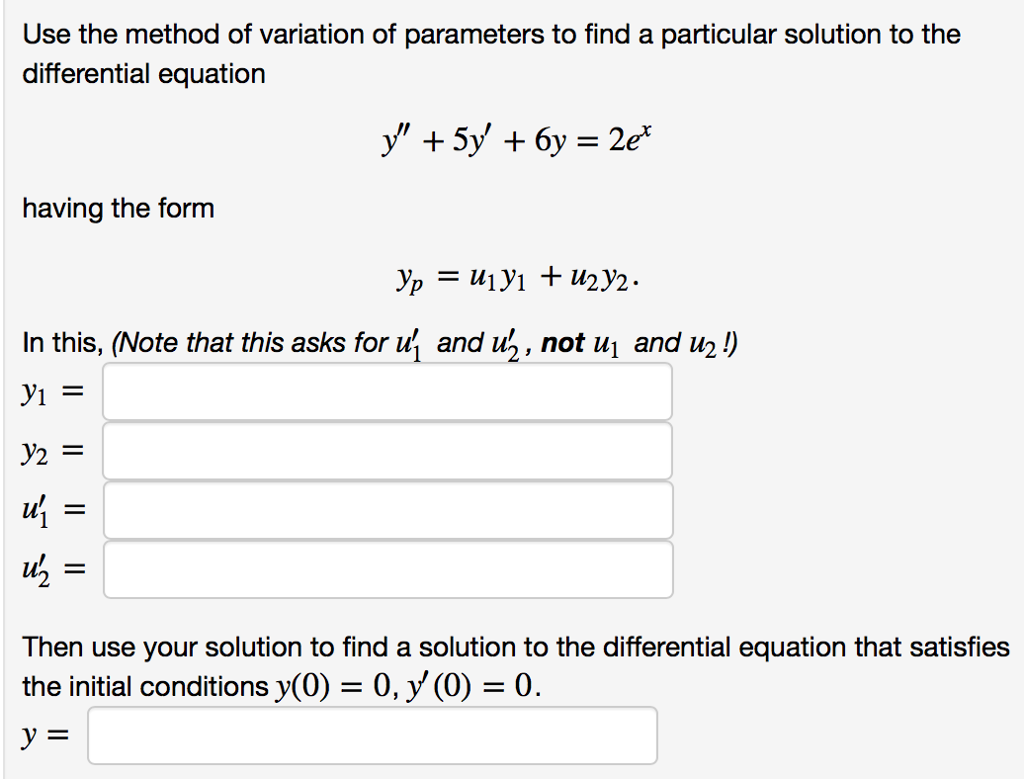Click the phrase having the form
Image resolution: width=1024 pixels, height=779 pixels.
tap(117, 208)
